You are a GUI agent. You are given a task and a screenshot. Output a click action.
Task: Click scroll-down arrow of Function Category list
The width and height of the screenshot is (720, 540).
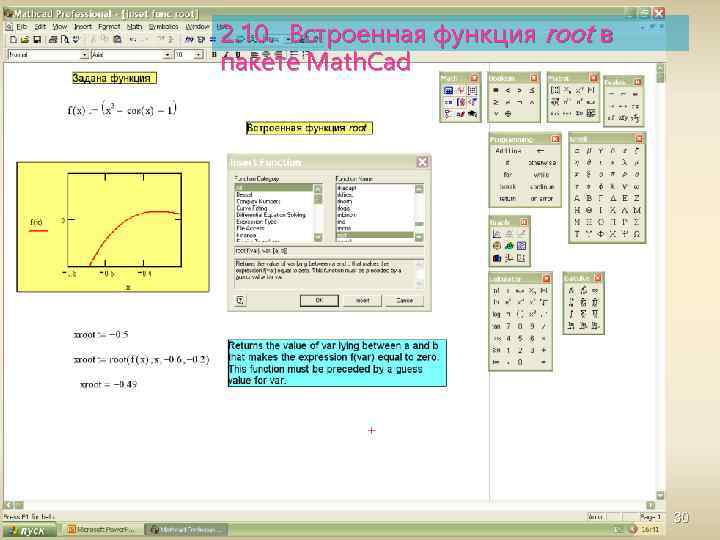tap(318, 237)
